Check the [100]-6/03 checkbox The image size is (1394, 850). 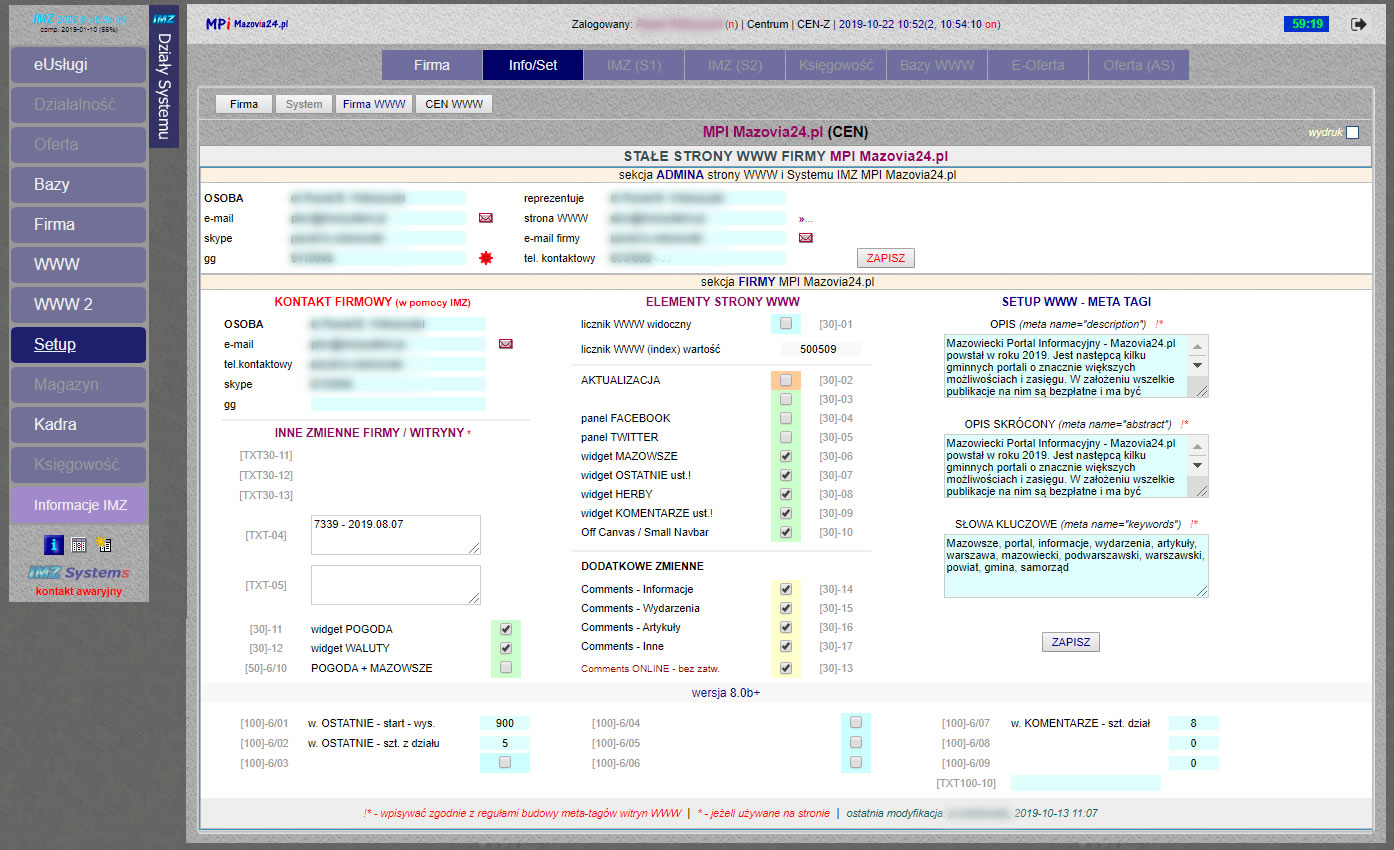coord(505,762)
